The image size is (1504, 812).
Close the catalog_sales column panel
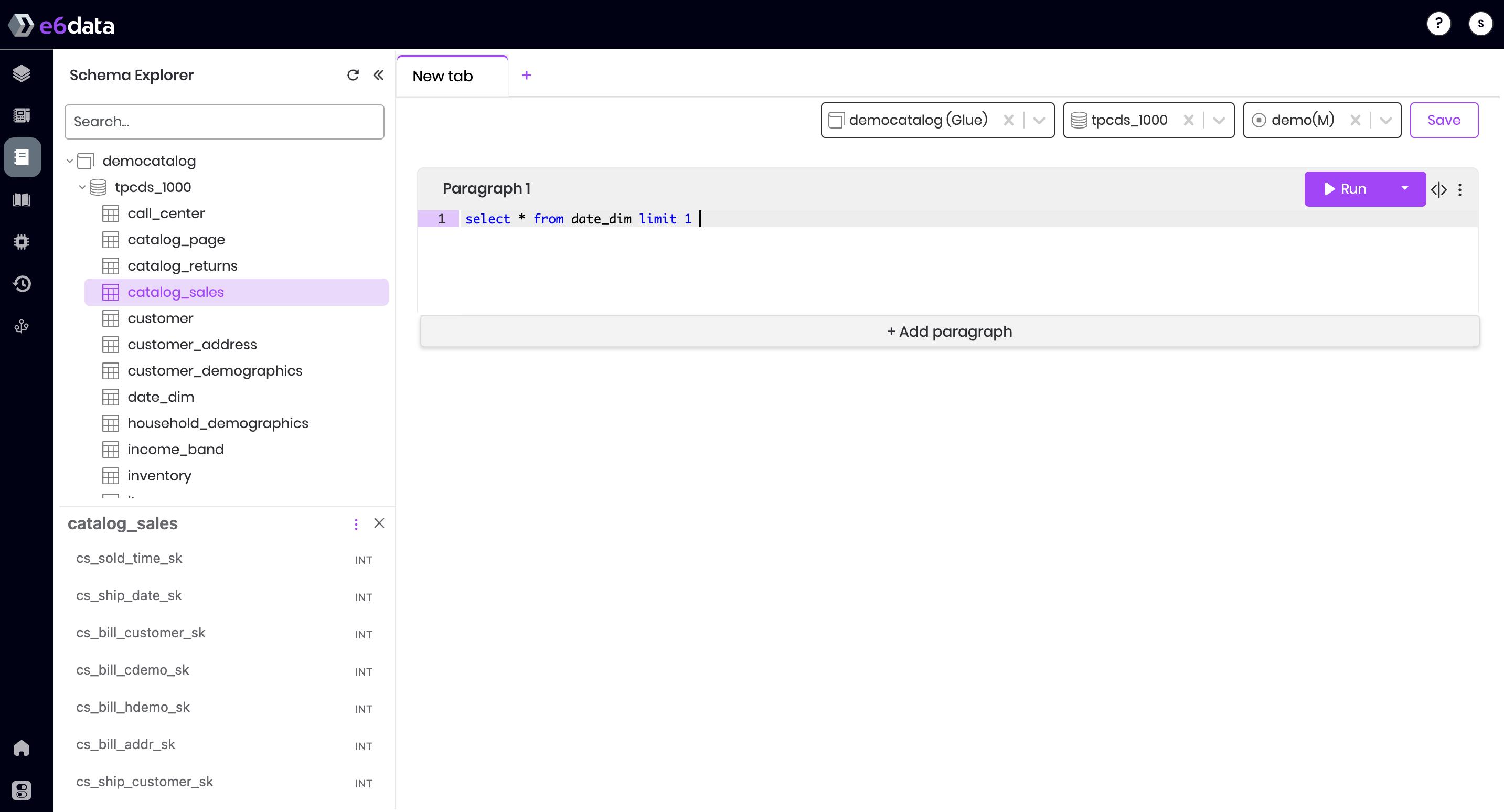[x=379, y=523]
